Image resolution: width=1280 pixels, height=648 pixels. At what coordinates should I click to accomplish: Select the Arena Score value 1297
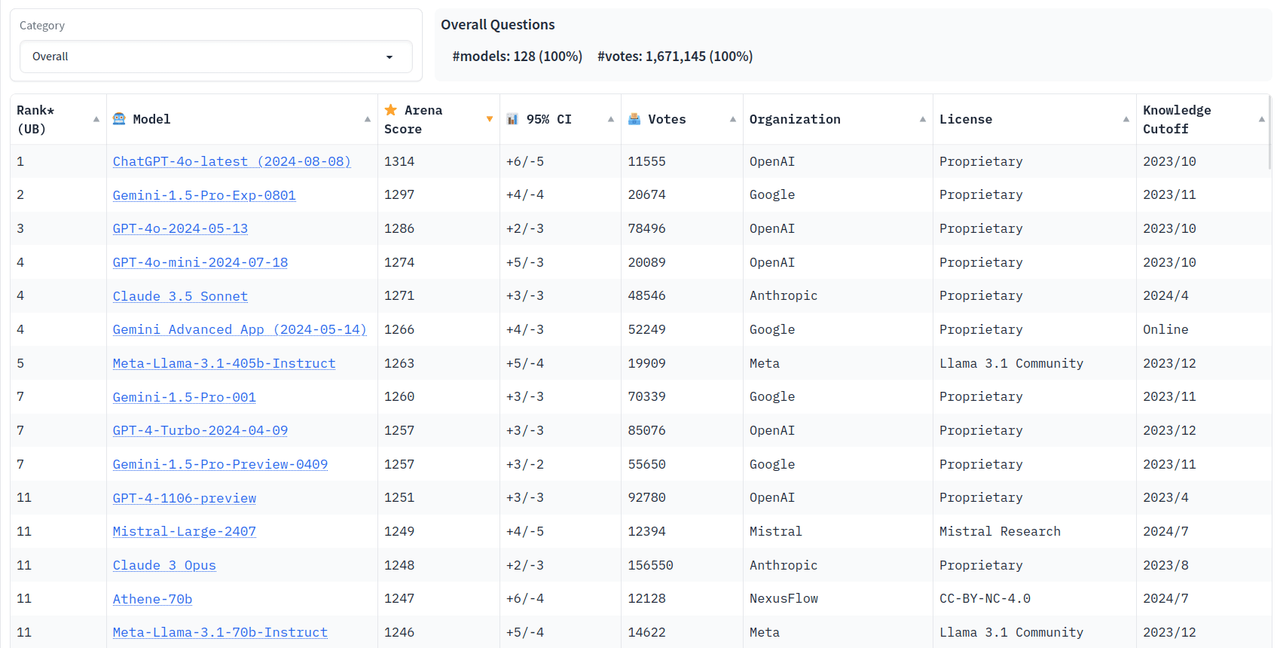(399, 195)
